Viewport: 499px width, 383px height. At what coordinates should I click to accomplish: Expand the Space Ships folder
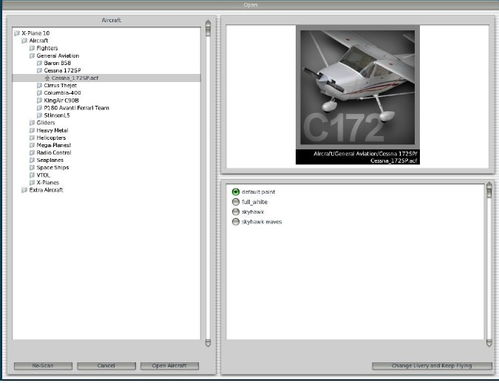[32, 168]
